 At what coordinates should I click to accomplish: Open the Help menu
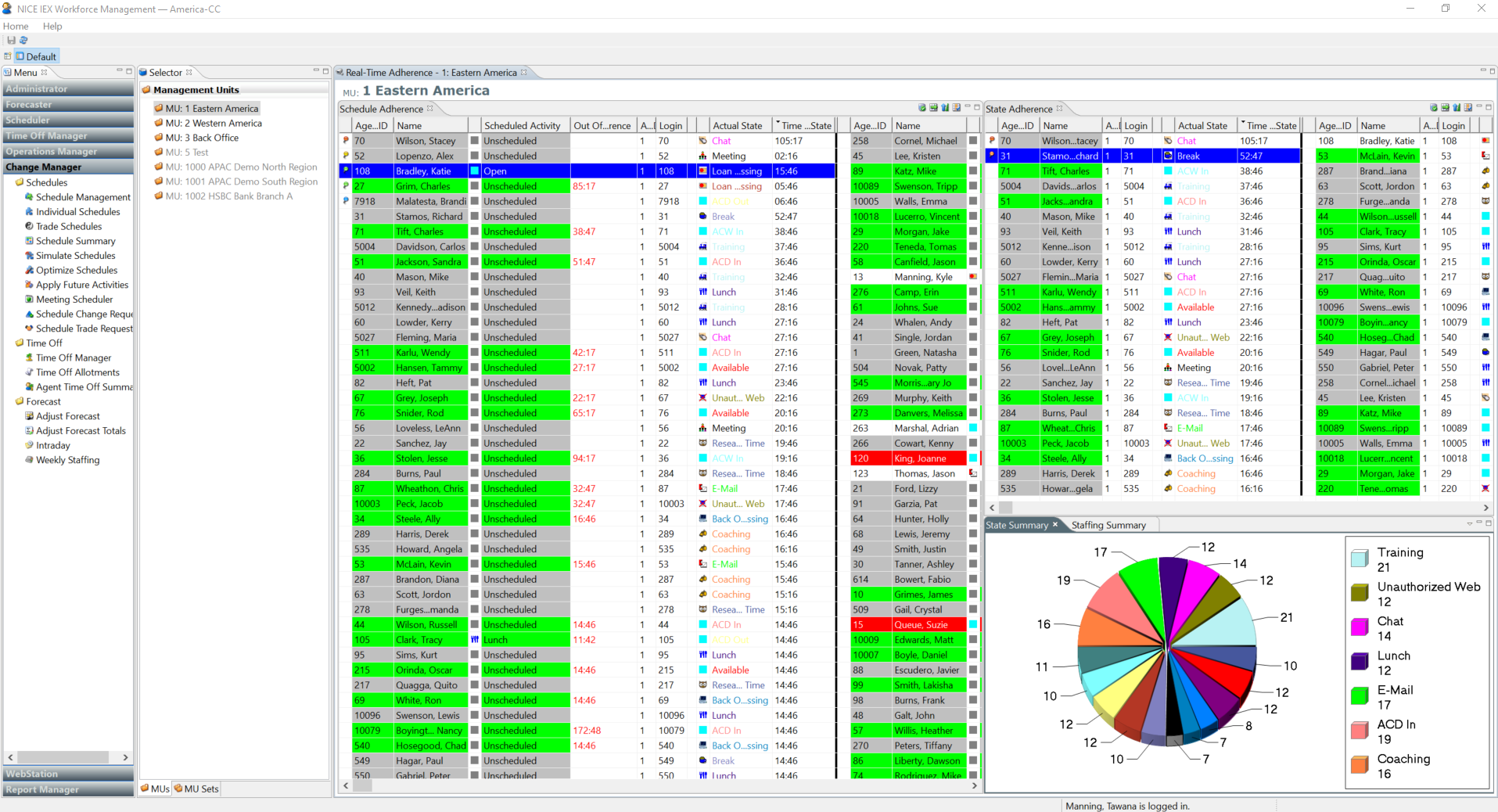point(52,26)
